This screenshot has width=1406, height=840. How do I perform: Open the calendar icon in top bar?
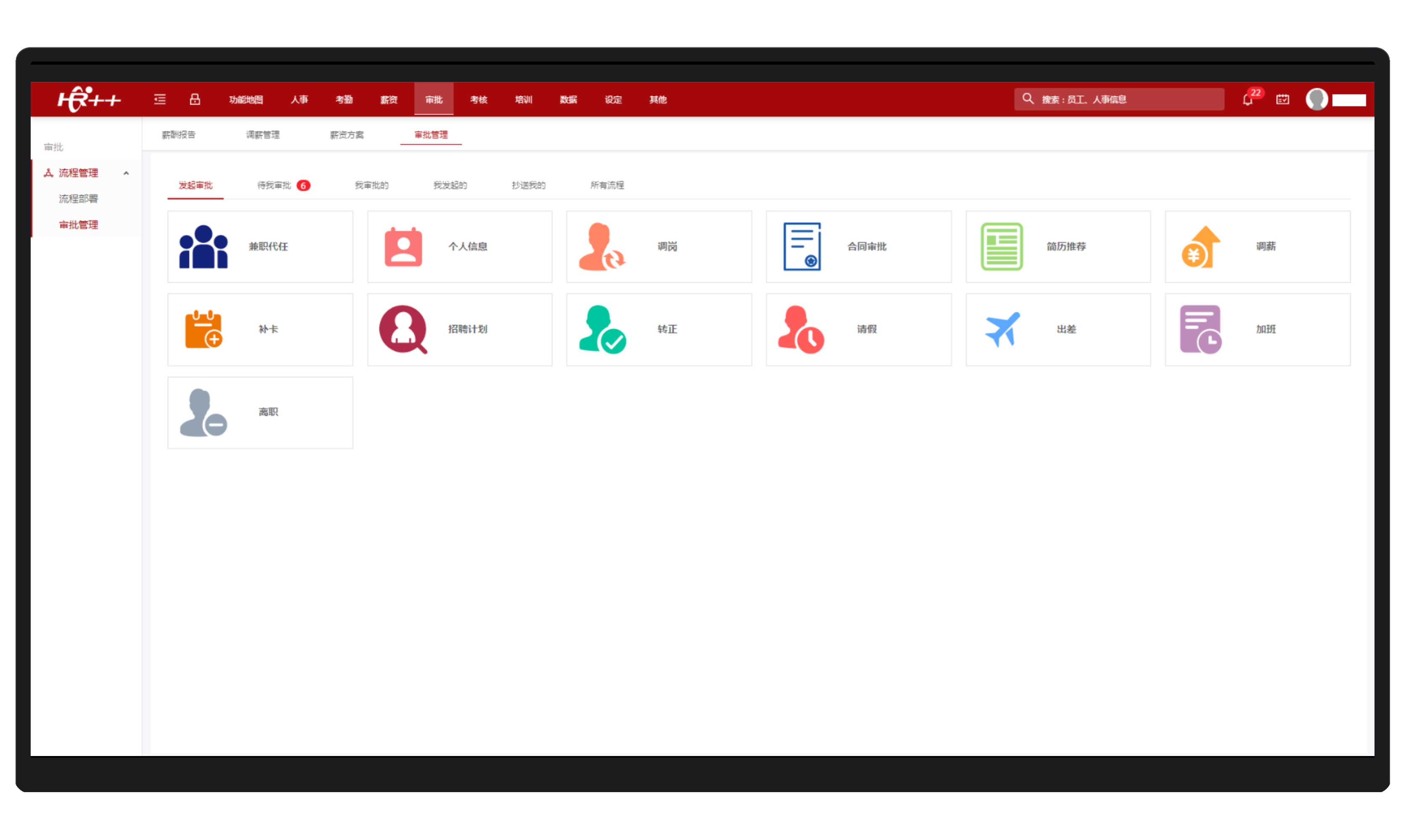[1282, 99]
